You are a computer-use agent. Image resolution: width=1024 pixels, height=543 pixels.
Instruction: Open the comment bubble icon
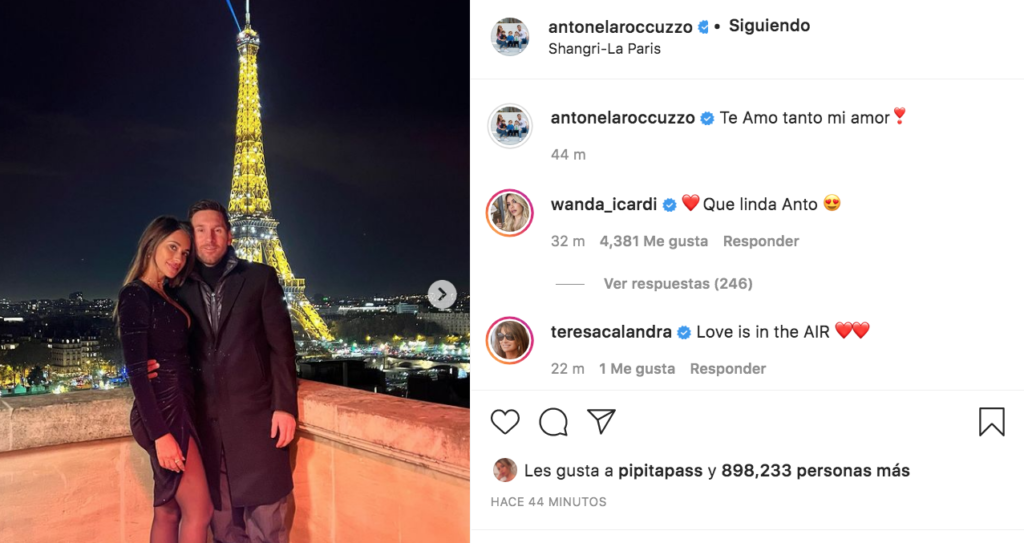tap(553, 422)
